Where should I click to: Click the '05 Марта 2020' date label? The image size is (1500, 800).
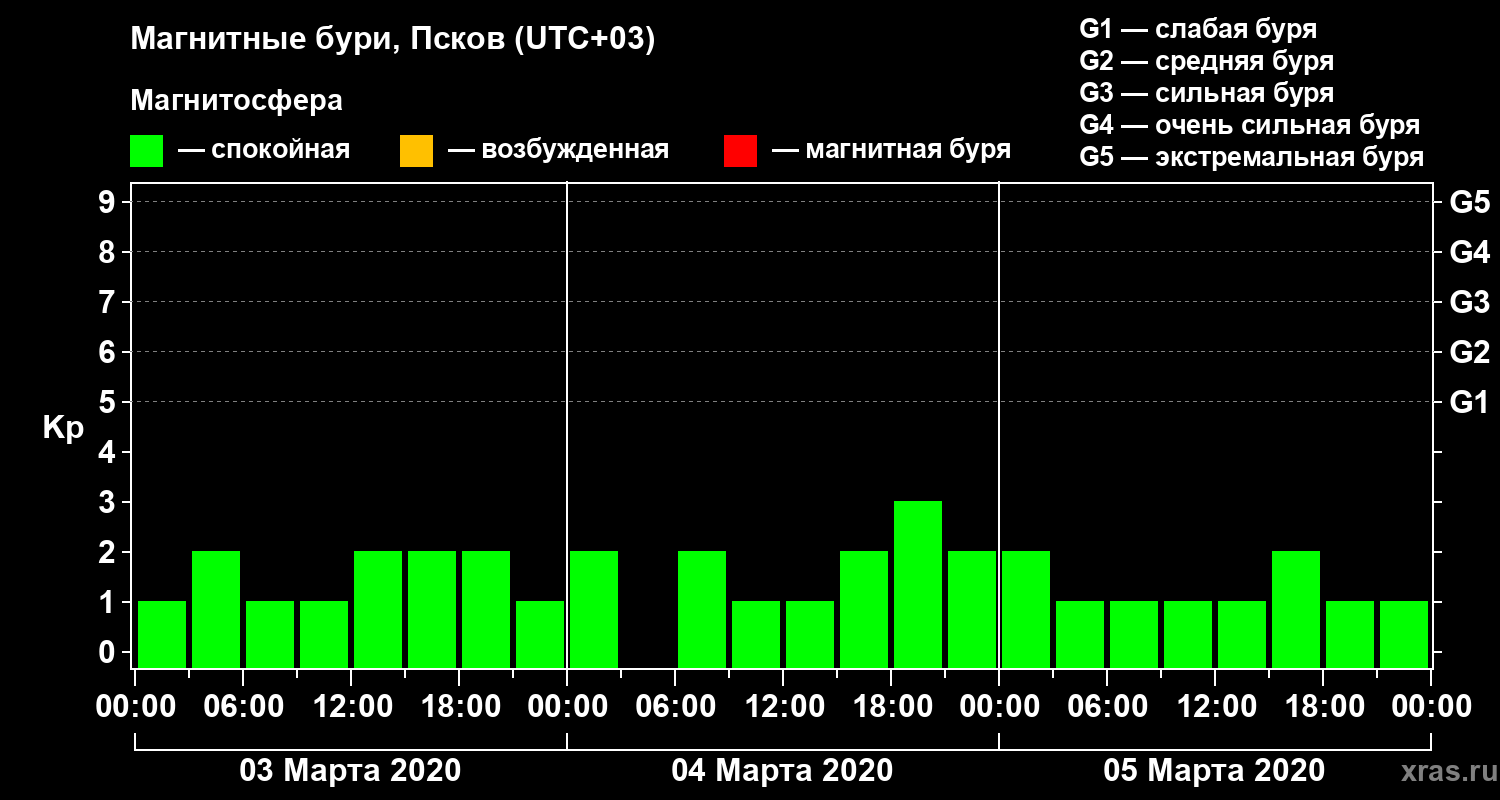click(1214, 771)
